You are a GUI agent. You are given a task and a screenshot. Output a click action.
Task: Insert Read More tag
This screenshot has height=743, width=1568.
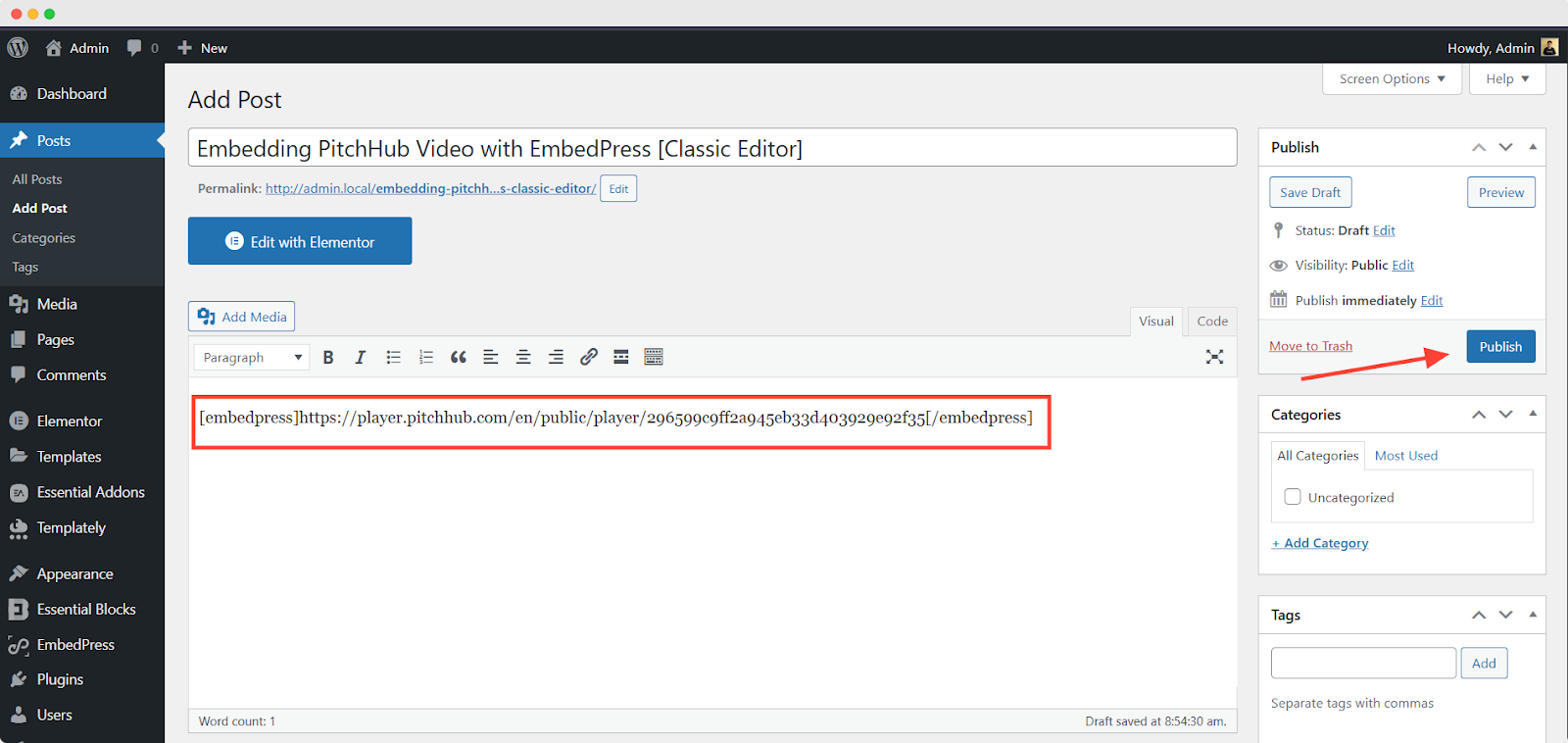pyautogui.click(x=620, y=357)
